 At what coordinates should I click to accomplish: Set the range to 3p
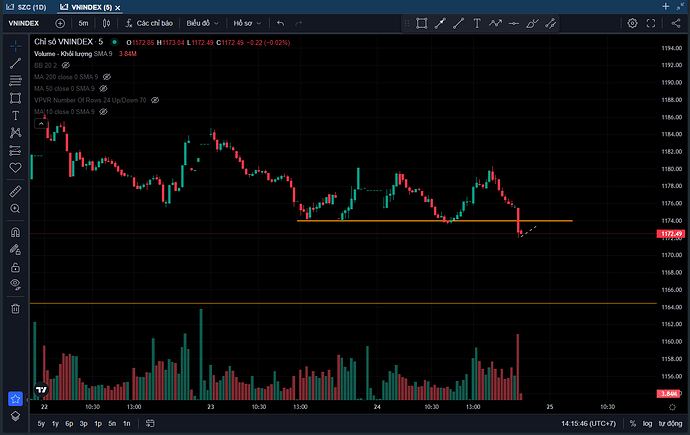tap(84, 424)
